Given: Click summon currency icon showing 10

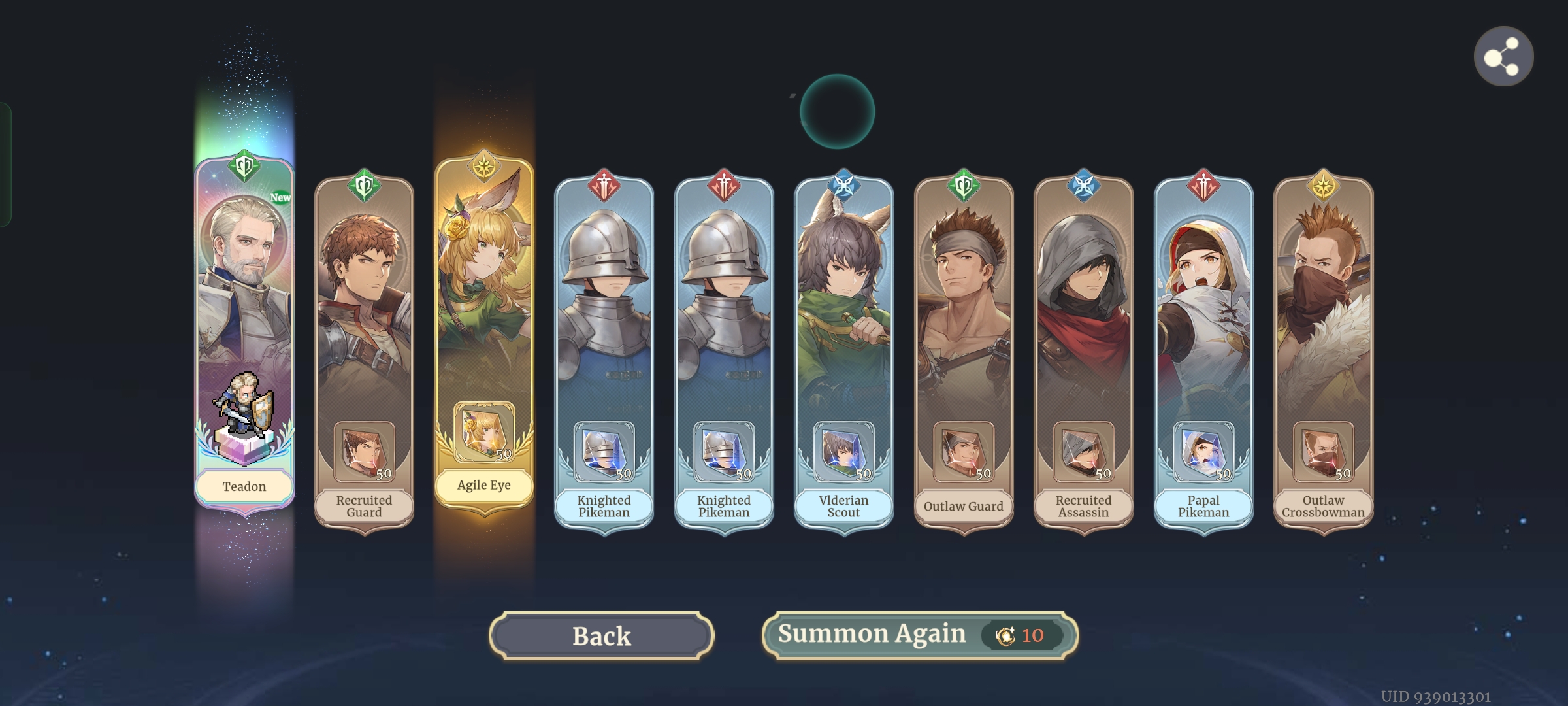Looking at the screenshot, I should pos(1005,635).
